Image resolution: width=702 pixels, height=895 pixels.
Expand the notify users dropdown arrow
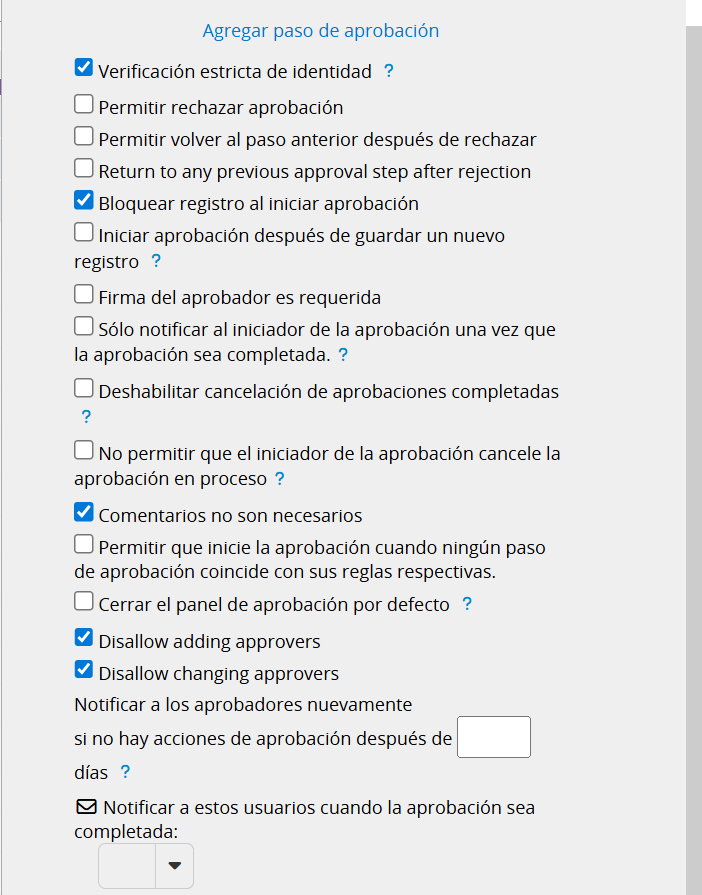click(175, 866)
